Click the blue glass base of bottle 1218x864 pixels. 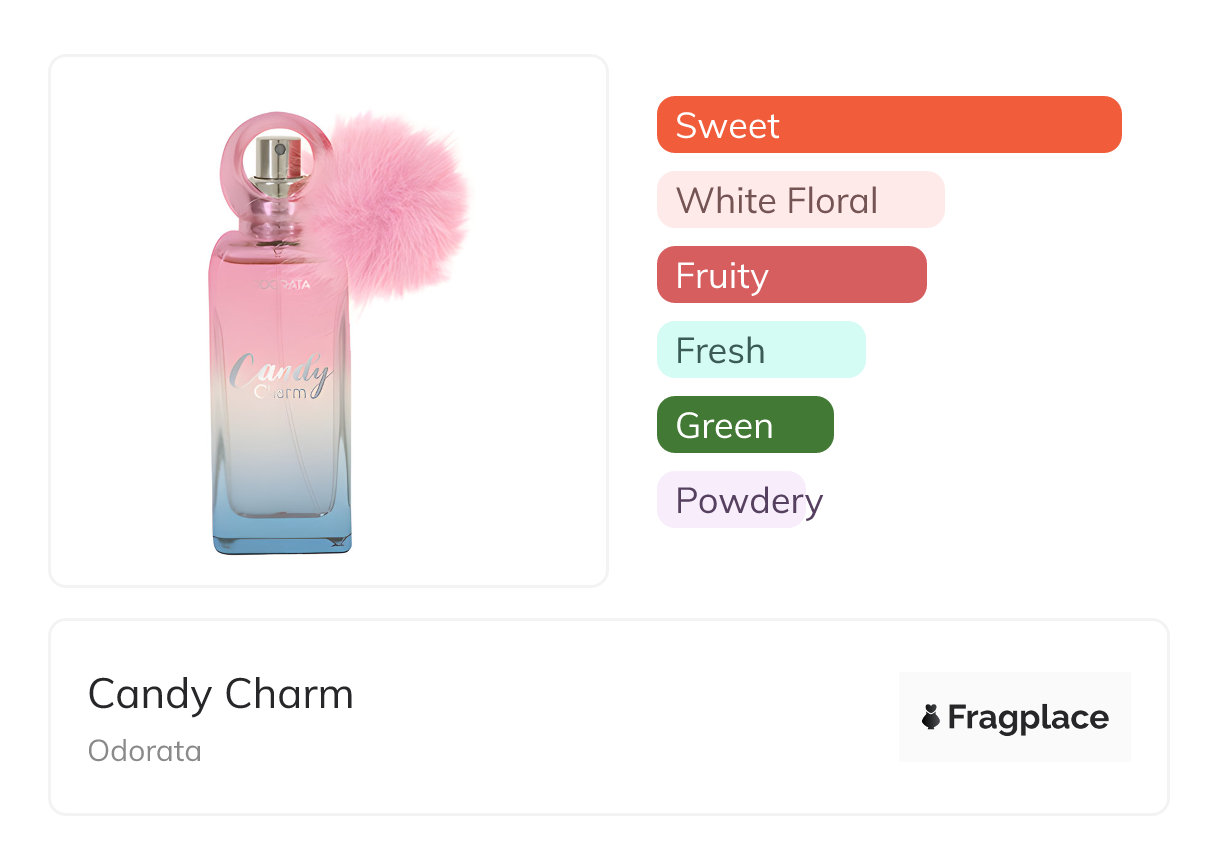pyautogui.click(x=282, y=528)
